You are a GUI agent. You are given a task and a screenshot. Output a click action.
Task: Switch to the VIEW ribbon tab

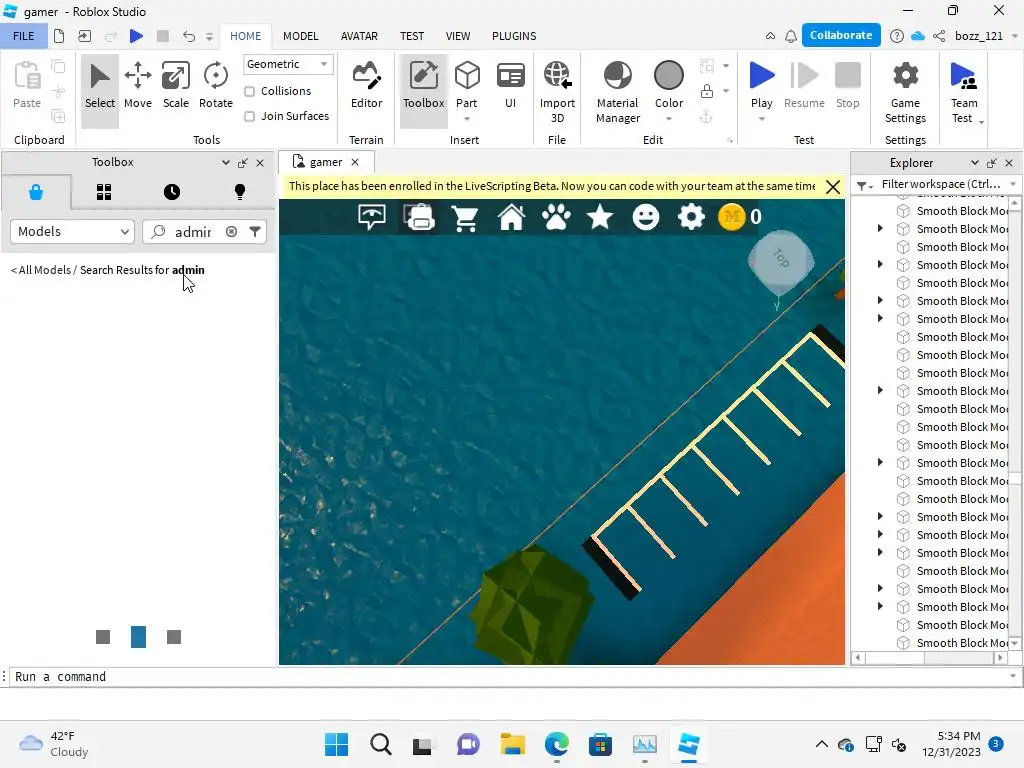tap(458, 36)
